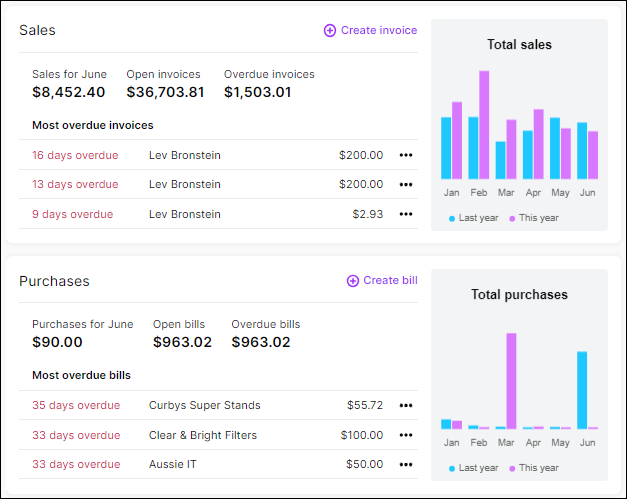Screen dimensions: 627x499
Task: Click the March bar in Total purchases
Action: coord(511,381)
